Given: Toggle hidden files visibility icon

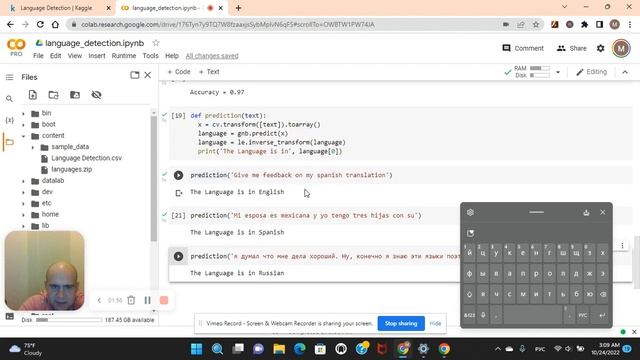Looking at the screenshot, I should (96, 95).
